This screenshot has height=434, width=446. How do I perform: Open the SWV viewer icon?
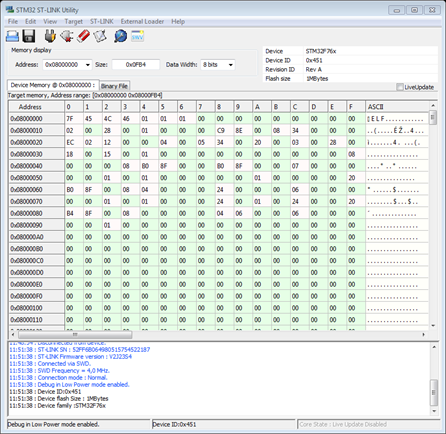tap(137, 36)
